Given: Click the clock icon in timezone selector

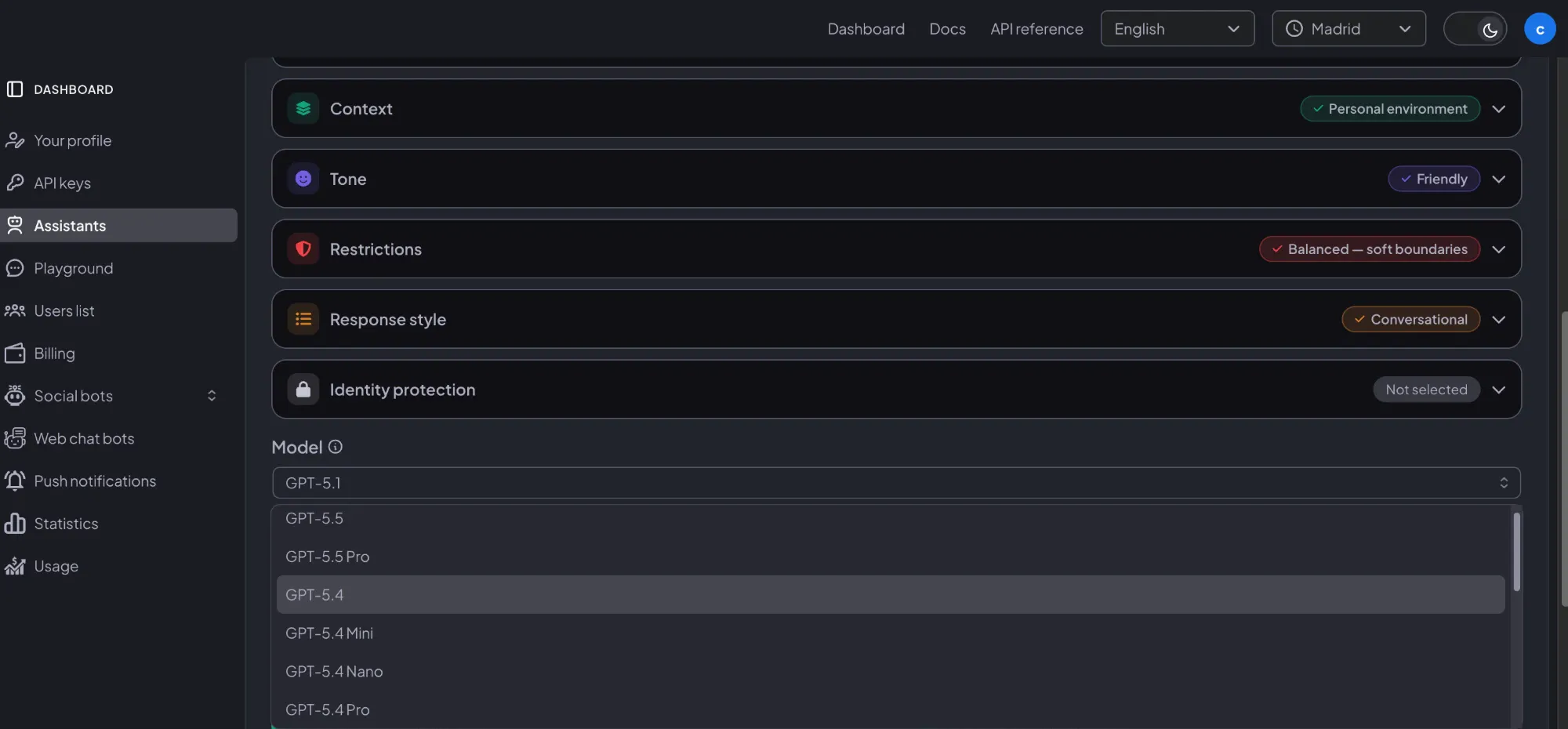Looking at the screenshot, I should [1294, 29].
